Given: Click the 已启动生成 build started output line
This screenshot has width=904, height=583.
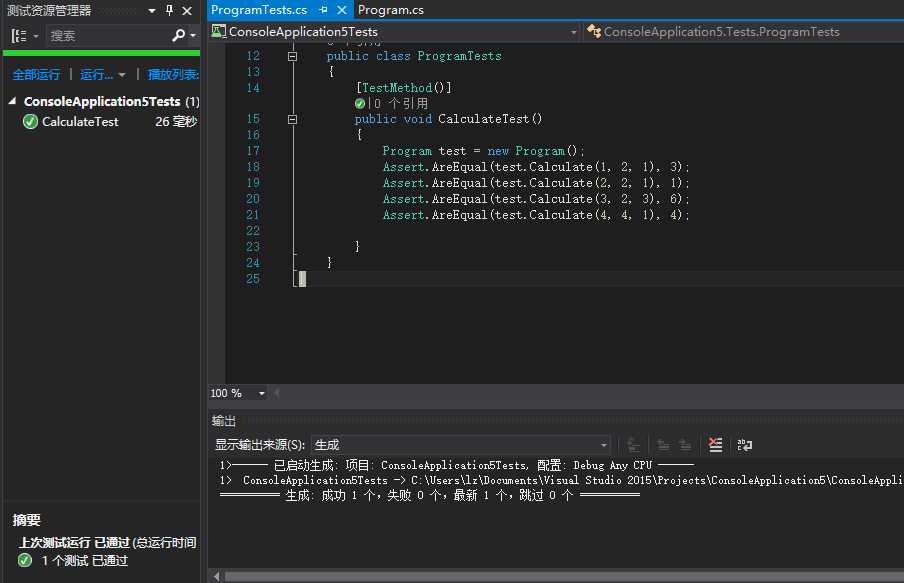Looking at the screenshot, I should pyautogui.click(x=457, y=465).
